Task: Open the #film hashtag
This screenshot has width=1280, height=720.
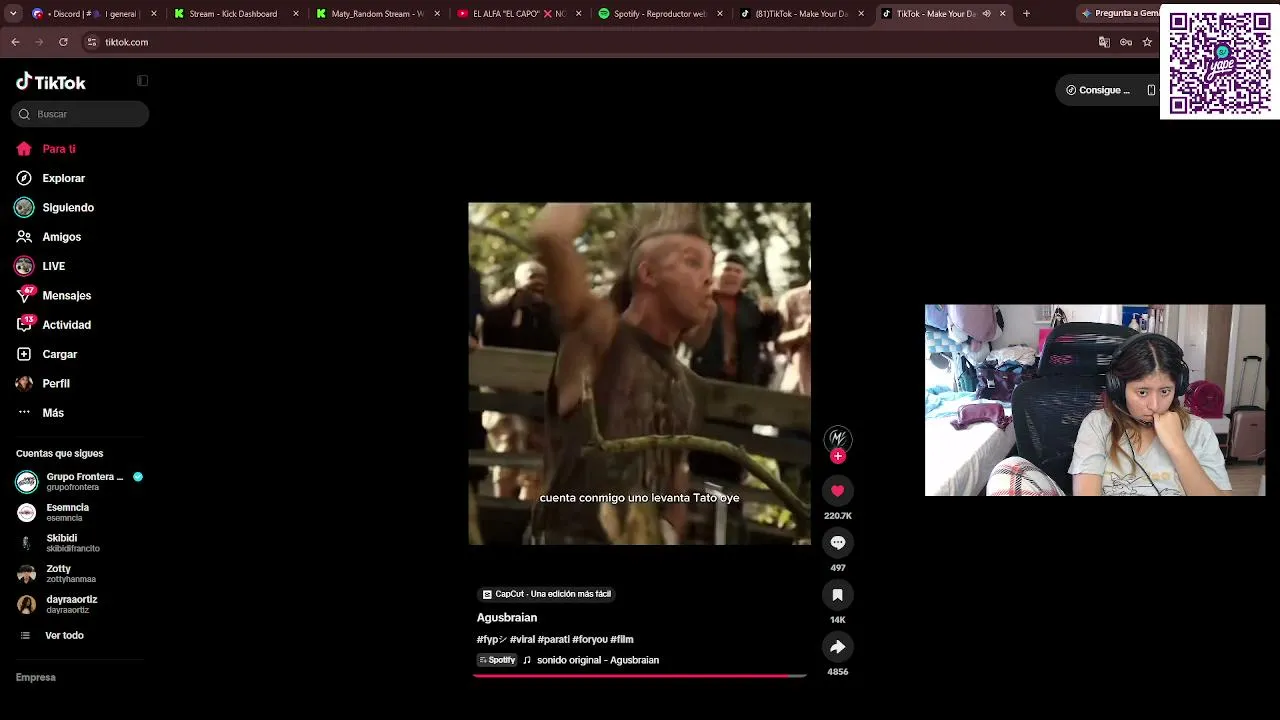Action: pos(622,640)
